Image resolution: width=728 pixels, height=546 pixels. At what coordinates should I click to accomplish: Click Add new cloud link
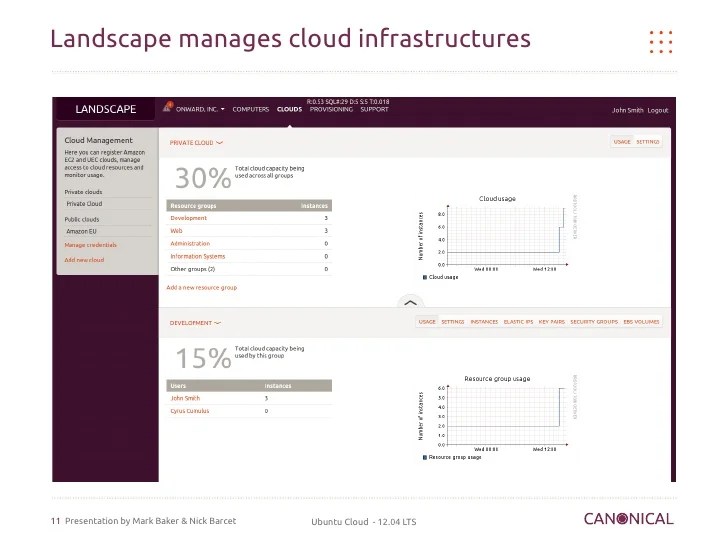click(84, 260)
